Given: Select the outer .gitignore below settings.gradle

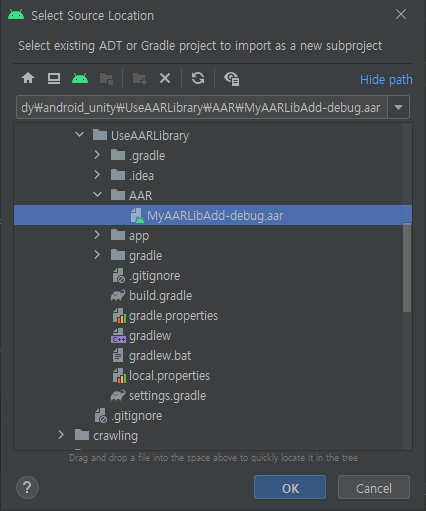Looking at the screenshot, I should coord(136,416).
